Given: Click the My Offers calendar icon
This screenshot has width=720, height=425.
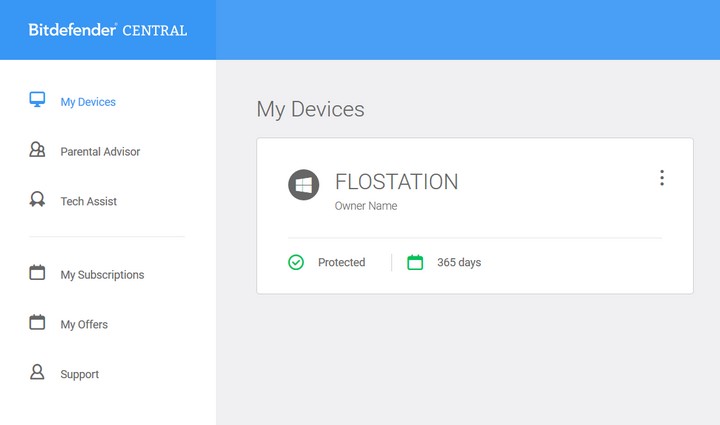Looking at the screenshot, I should point(38,323).
